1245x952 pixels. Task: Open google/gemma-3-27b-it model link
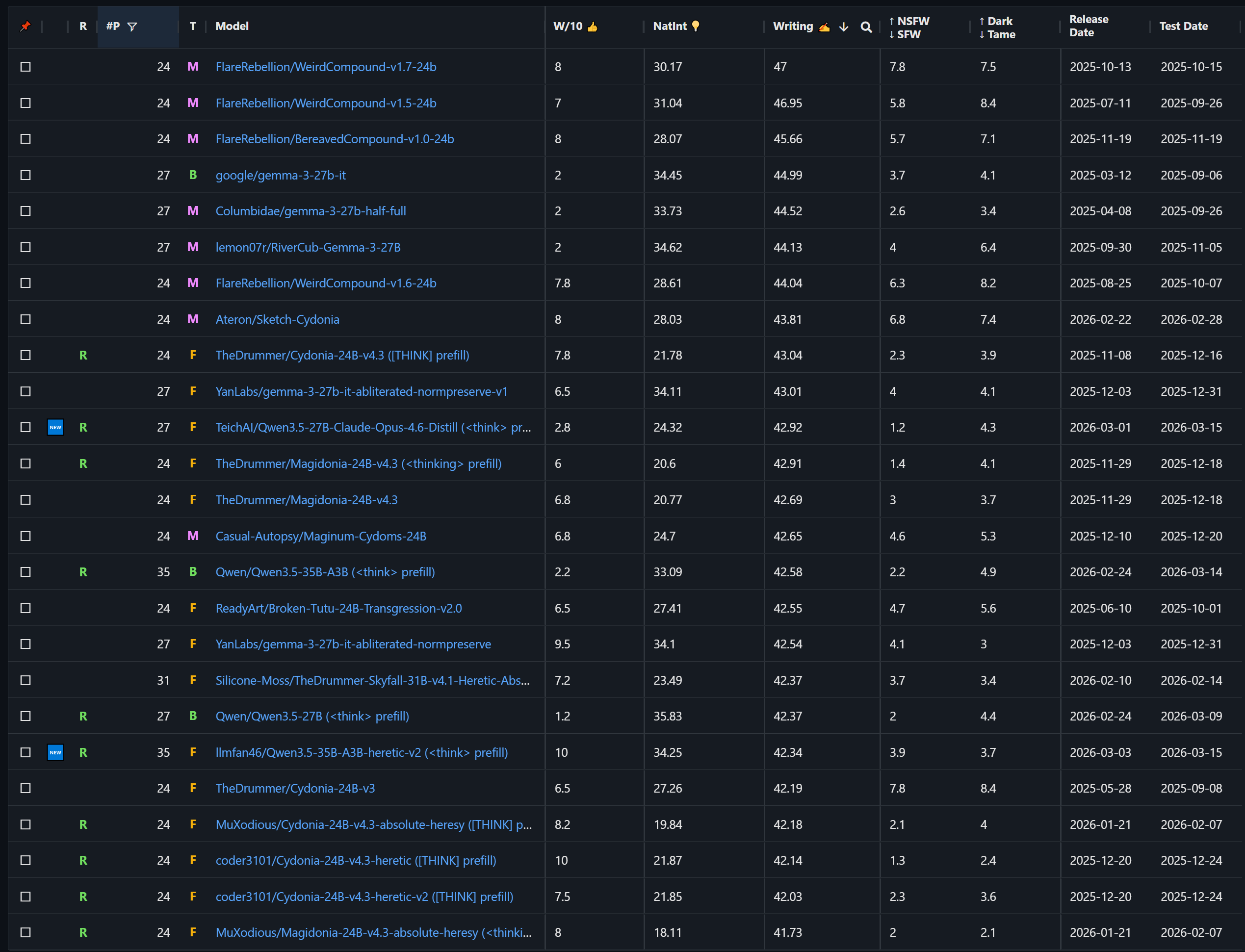click(281, 175)
